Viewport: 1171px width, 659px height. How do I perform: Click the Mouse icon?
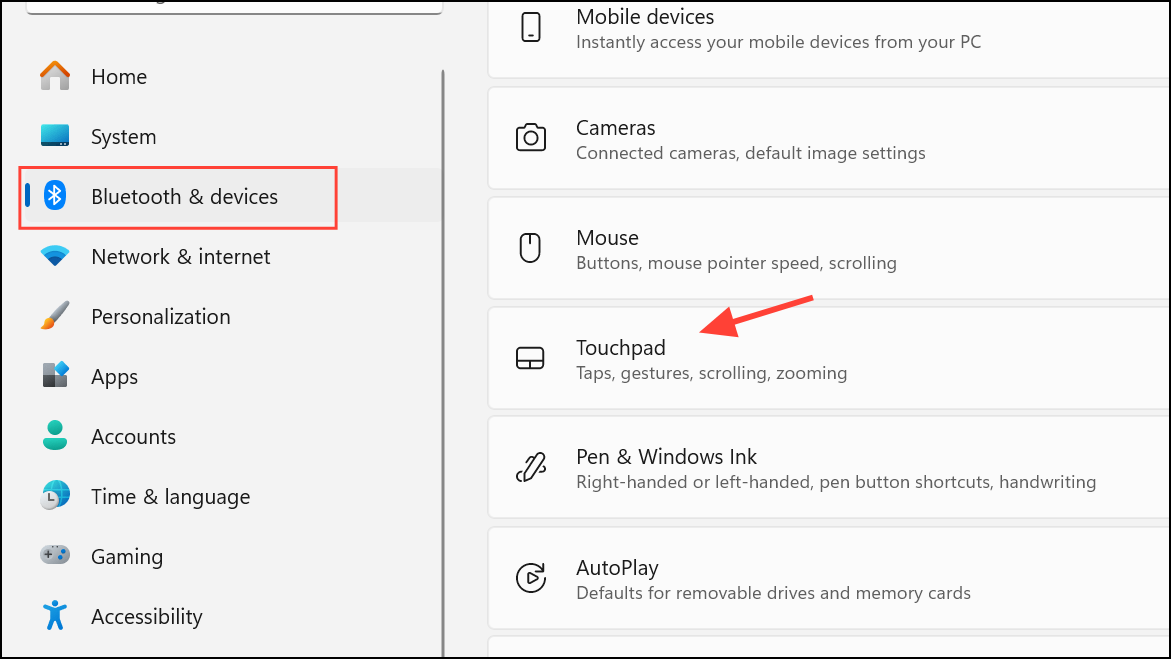point(531,248)
